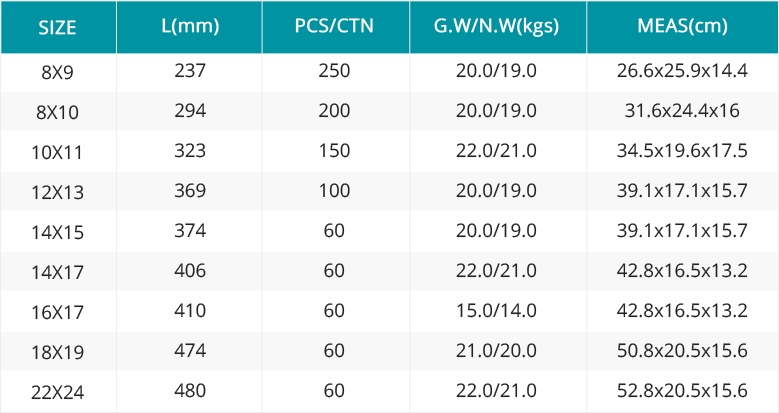
Task: Select measurement 31.6x24.4x16
Action: [683, 110]
